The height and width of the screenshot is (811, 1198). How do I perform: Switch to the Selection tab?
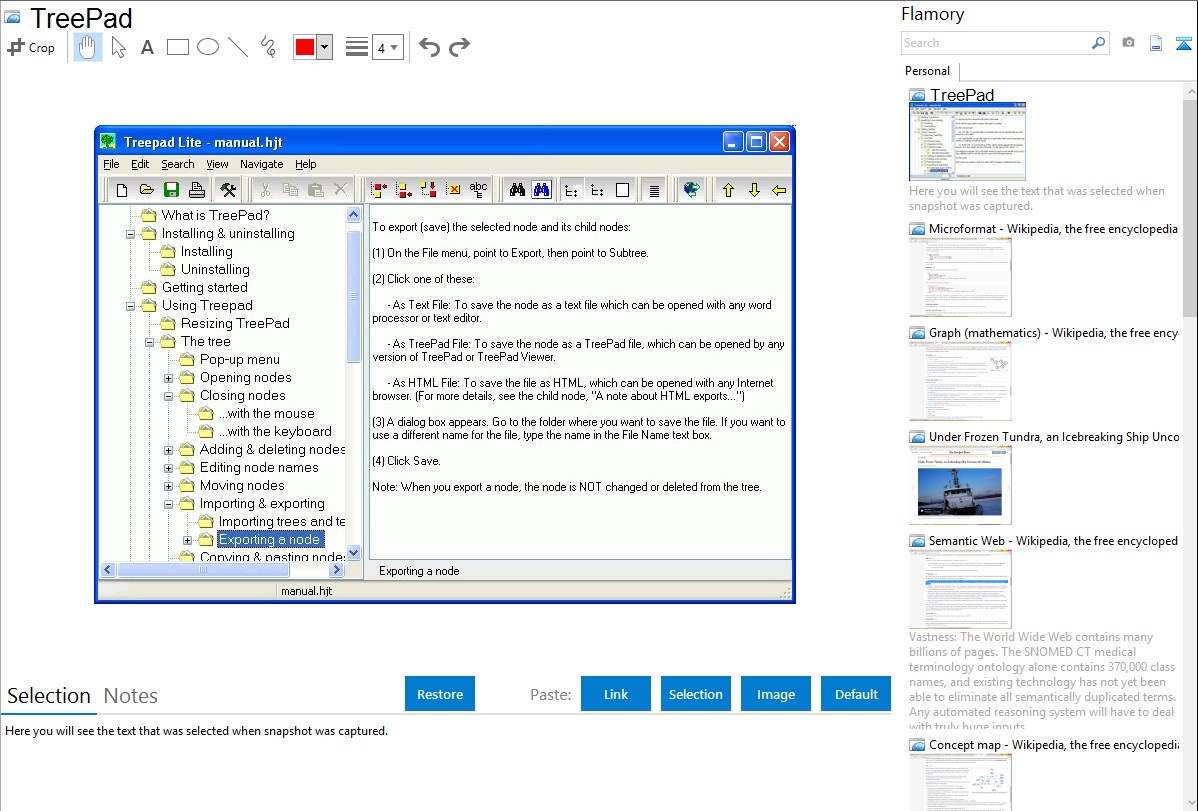click(x=49, y=696)
